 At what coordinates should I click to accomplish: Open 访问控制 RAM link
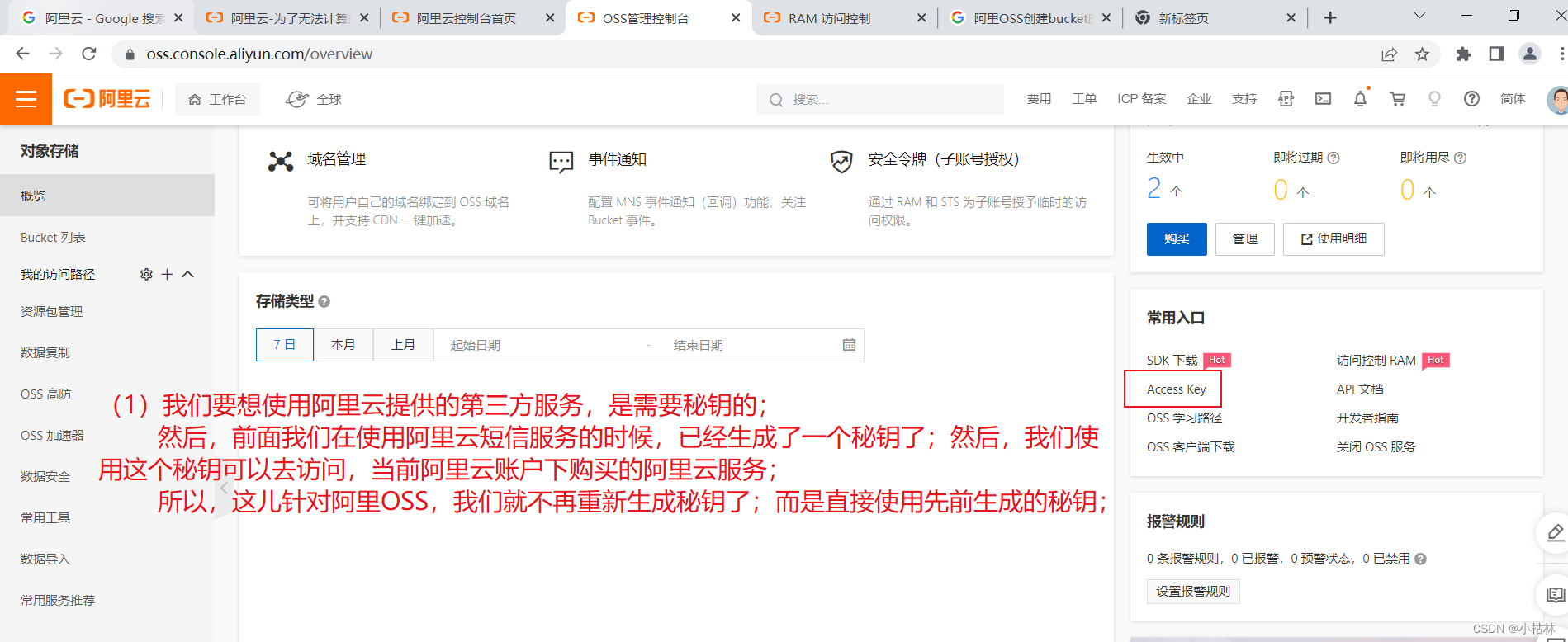point(1376,360)
